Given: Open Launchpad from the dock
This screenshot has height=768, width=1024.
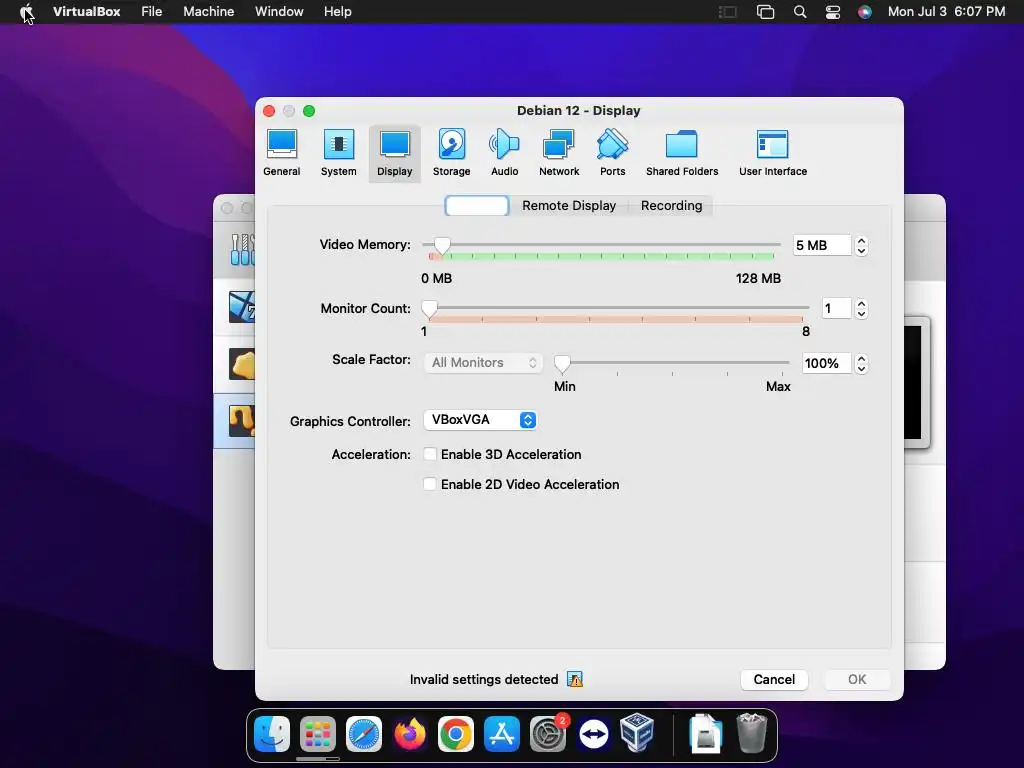Looking at the screenshot, I should pos(317,733).
